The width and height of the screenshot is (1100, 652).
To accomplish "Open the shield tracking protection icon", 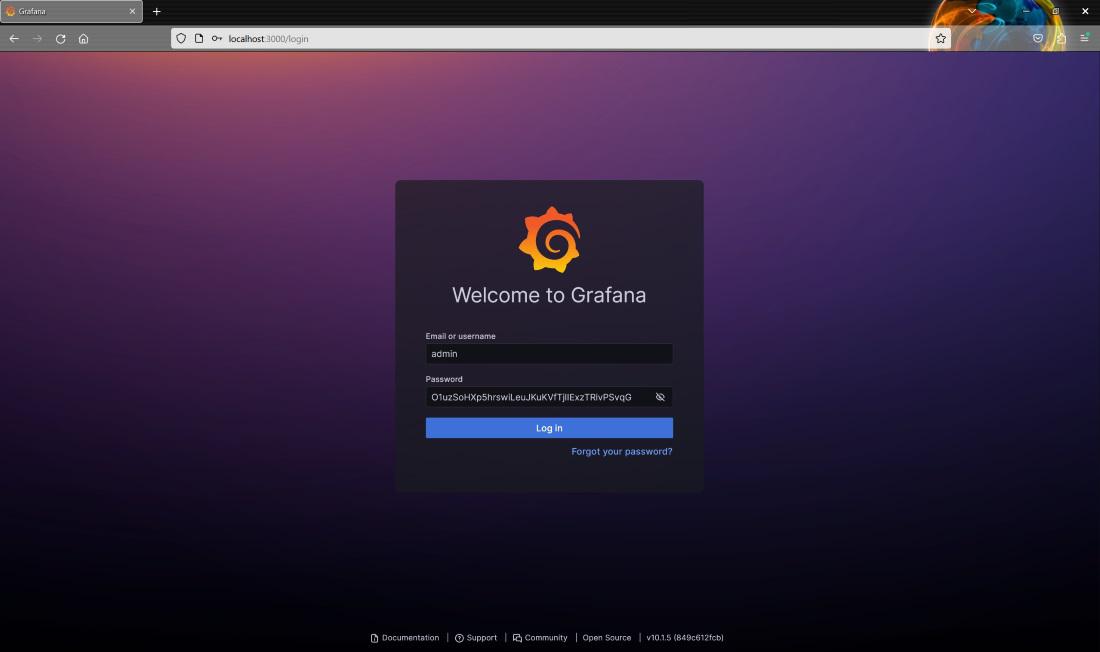I will pos(181,39).
